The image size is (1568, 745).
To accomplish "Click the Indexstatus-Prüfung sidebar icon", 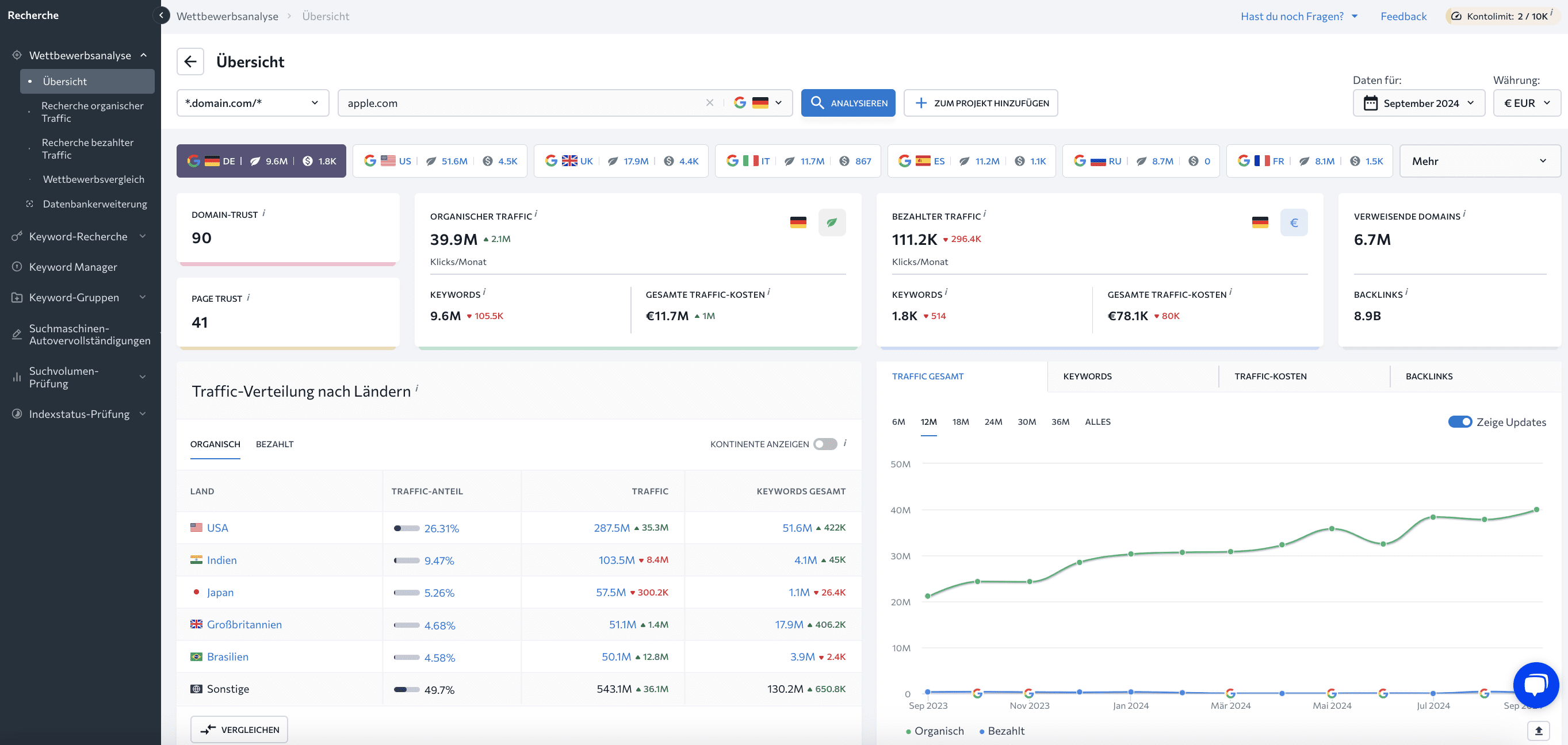I will click(17, 413).
